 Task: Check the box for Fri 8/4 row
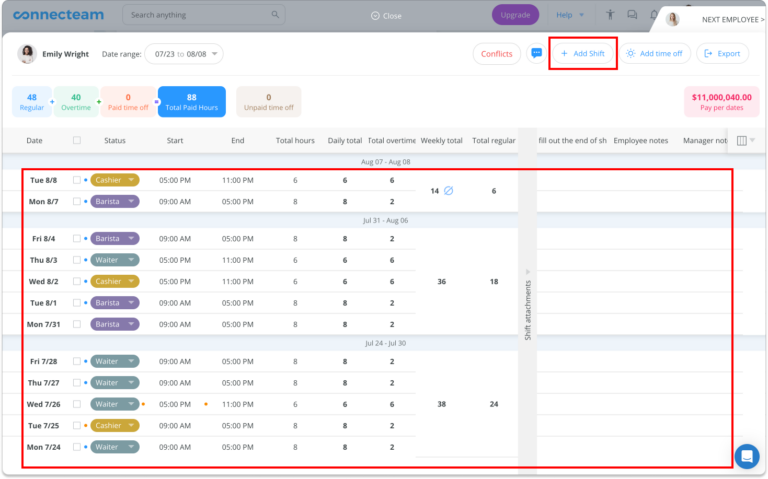pyautogui.click(x=77, y=239)
